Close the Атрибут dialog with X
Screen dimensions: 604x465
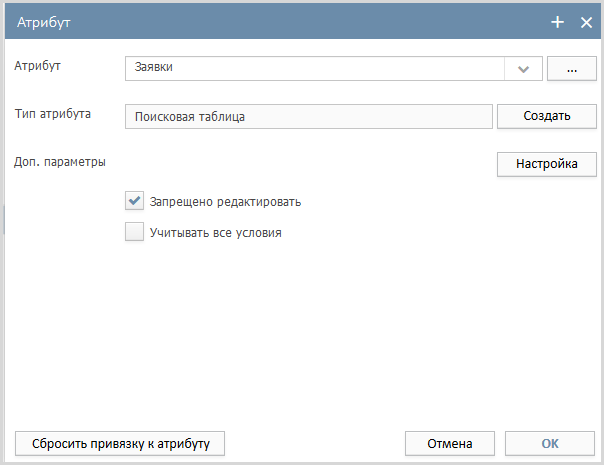pyautogui.click(x=586, y=22)
